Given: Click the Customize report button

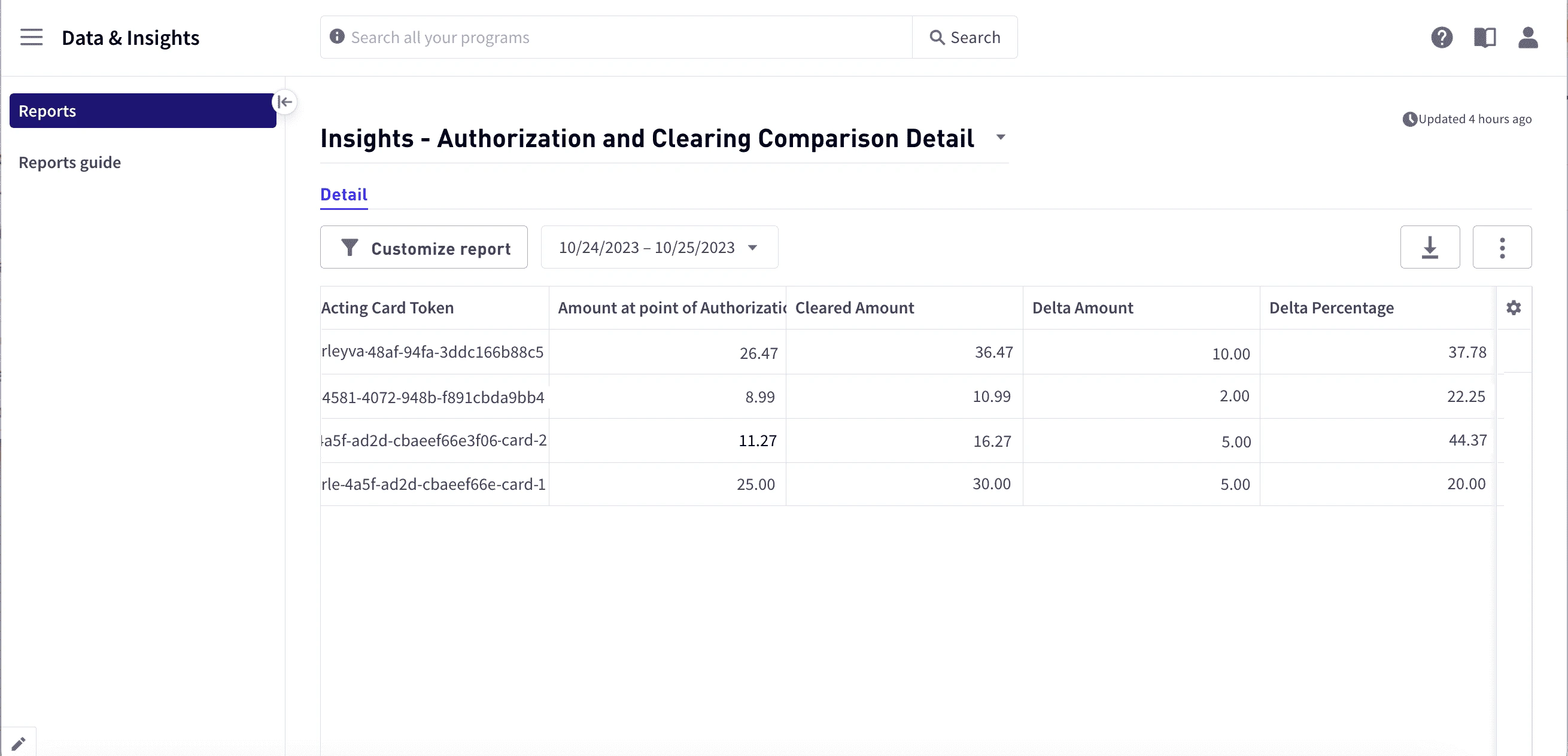Looking at the screenshot, I should coord(424,247).
